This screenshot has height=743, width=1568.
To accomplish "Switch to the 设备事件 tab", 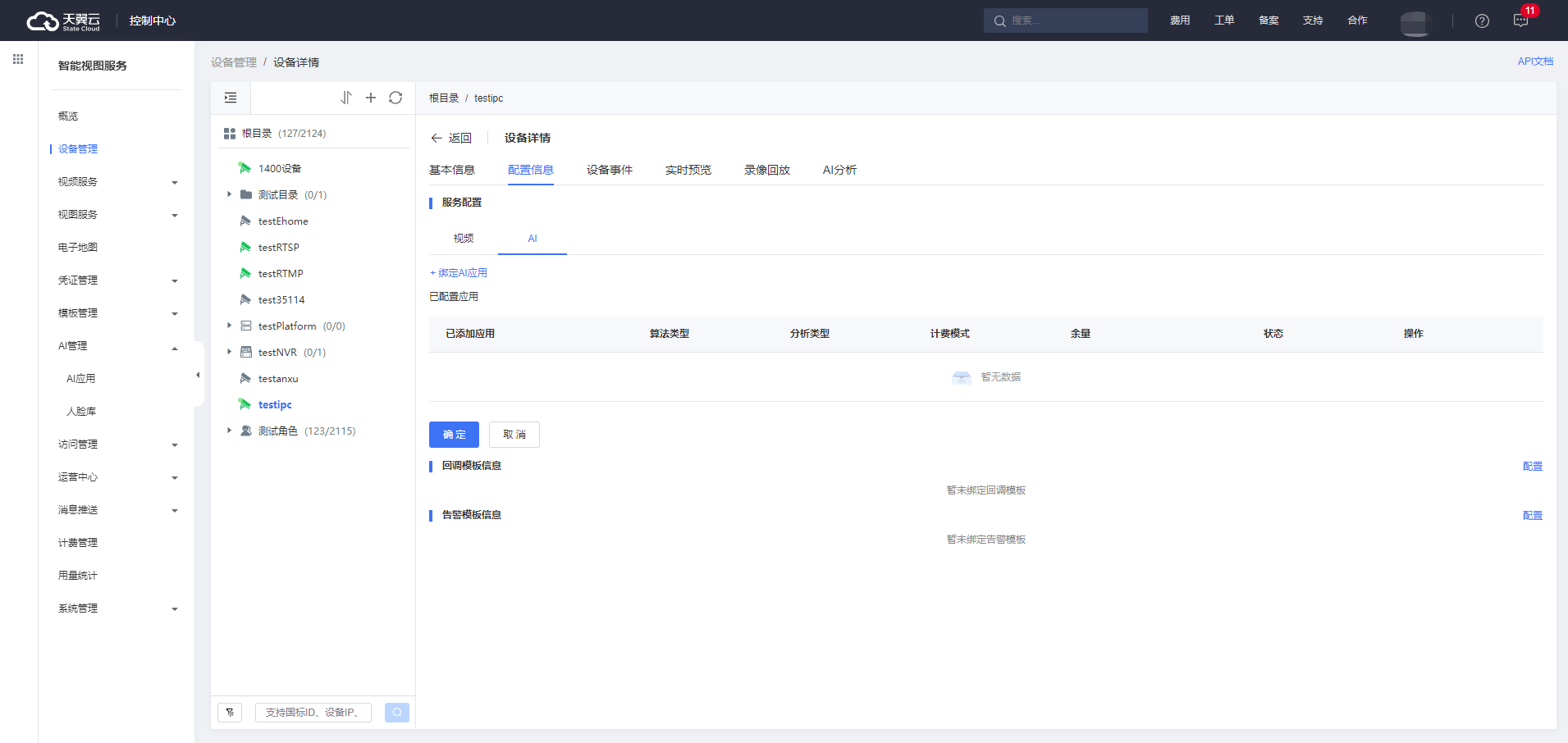I will (x=610, y=170).
